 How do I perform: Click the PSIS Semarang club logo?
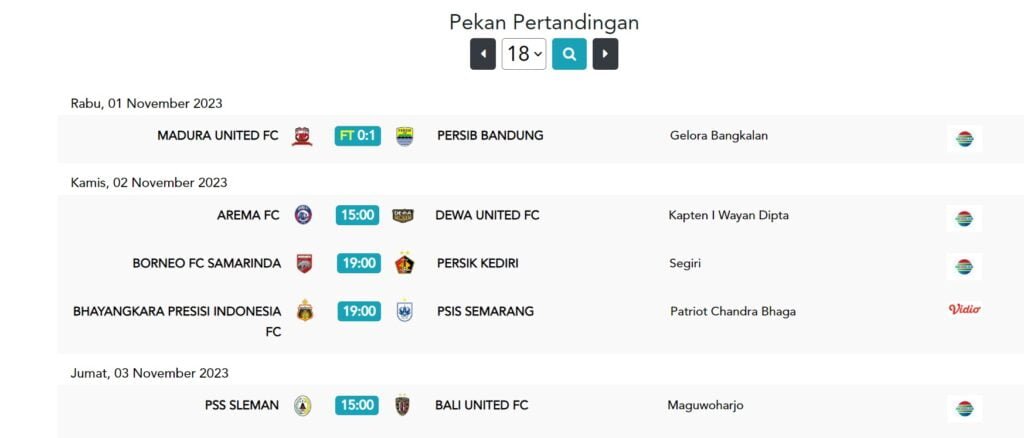[404, 311]
